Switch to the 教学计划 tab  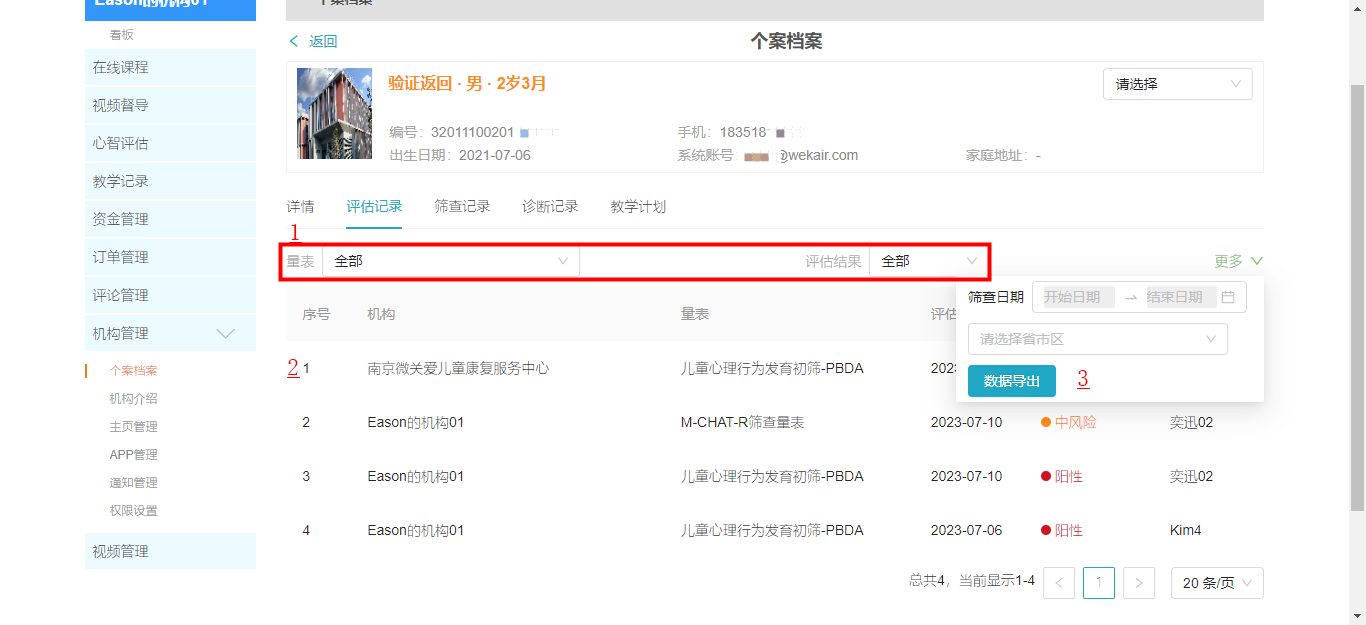pyautogui.click(x=638, y=207)
